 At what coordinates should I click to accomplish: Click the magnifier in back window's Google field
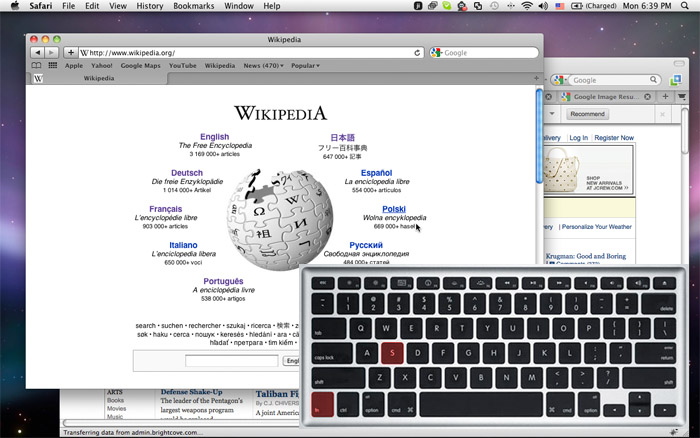653,80
